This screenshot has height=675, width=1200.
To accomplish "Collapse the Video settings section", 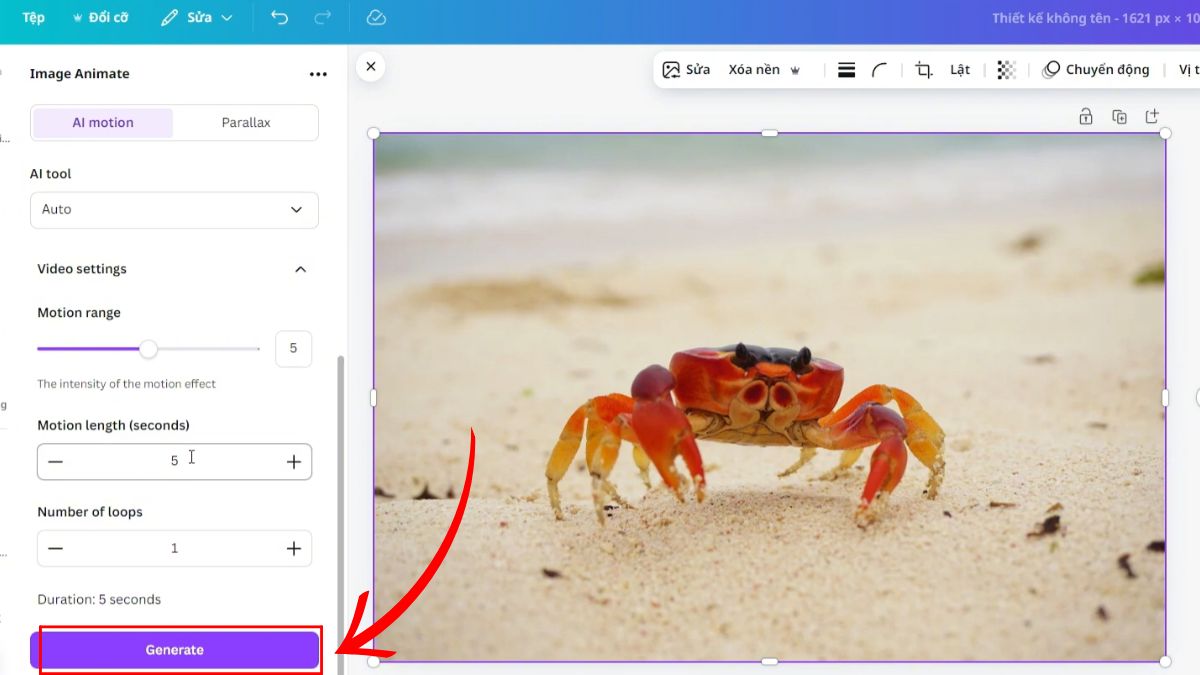I will click(x=300, y=268).
